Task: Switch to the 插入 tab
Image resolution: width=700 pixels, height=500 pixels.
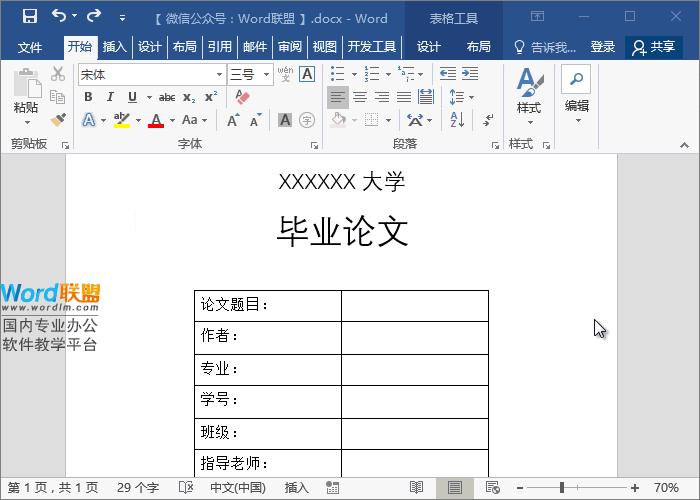Action: click(x=114, y=47)
